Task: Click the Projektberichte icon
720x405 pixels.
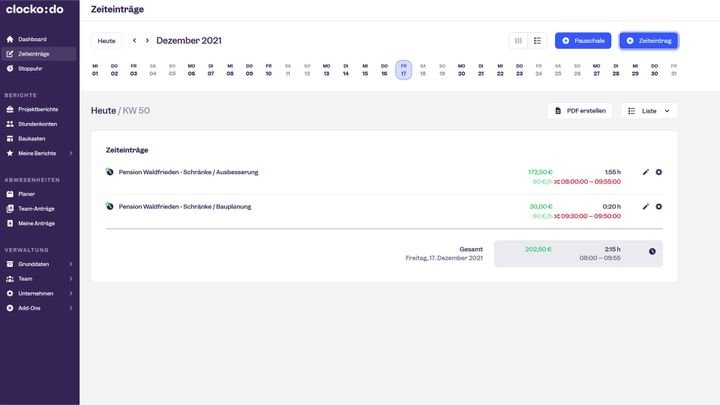Action: 10,109
